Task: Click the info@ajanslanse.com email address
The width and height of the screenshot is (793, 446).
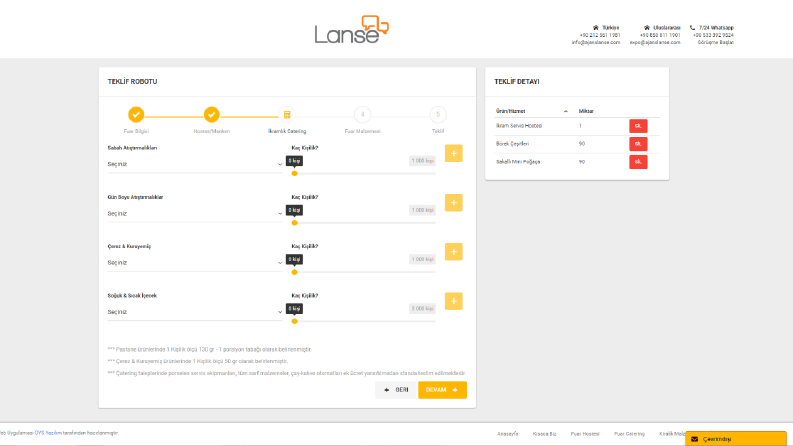Action: point(596,42)
